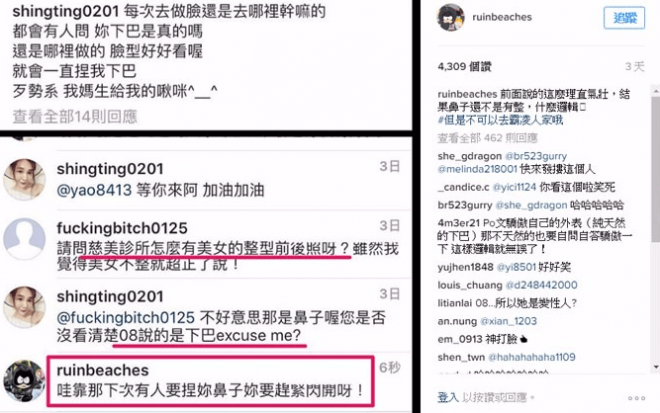The height and width of the screenshot is (413, 660).
Task: Expand 查看全部14則回應 replies
Action: click(x=75, y=117)
